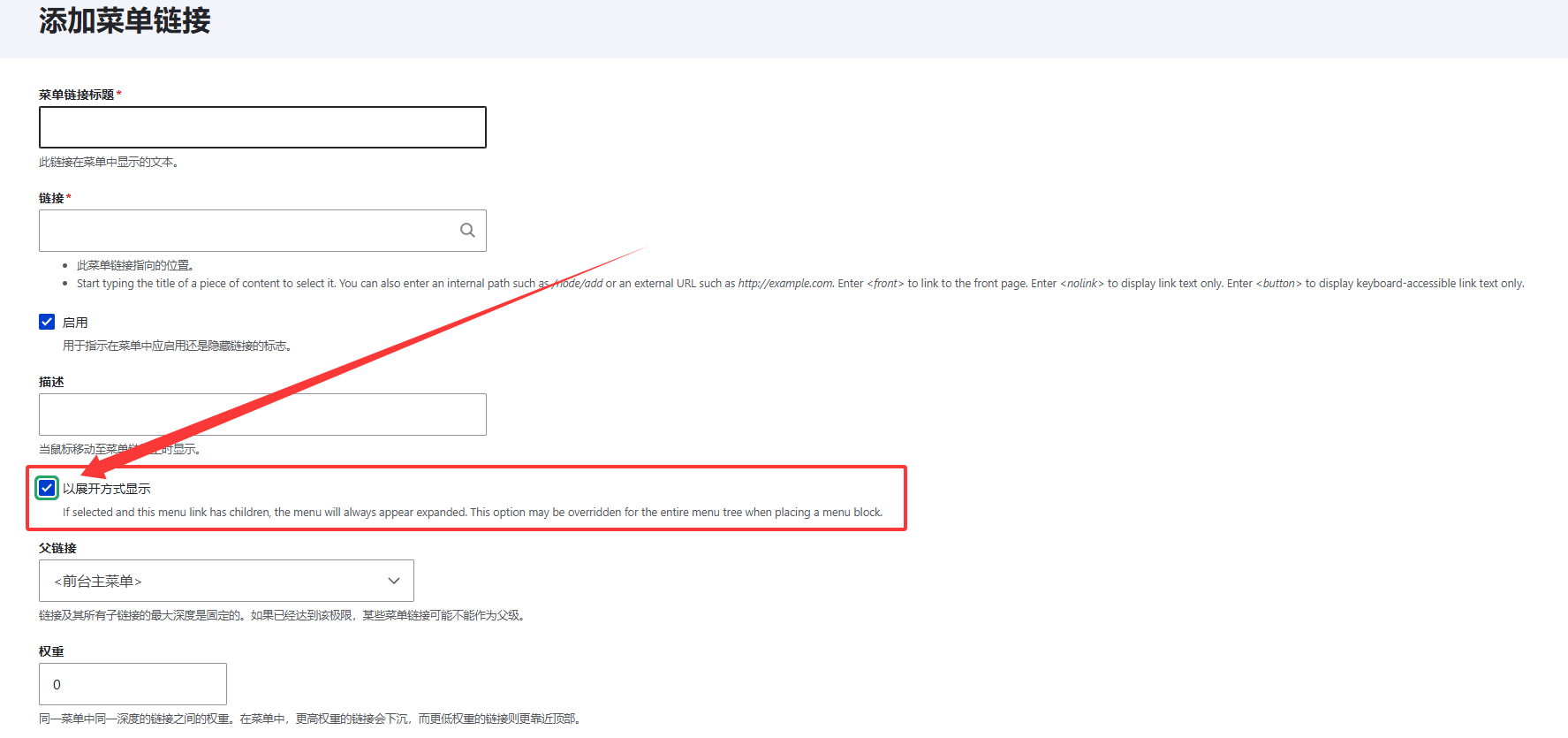Toggle the 以展开方式显示 checkbox
The image size is (1568, 738).
point(47,488)
